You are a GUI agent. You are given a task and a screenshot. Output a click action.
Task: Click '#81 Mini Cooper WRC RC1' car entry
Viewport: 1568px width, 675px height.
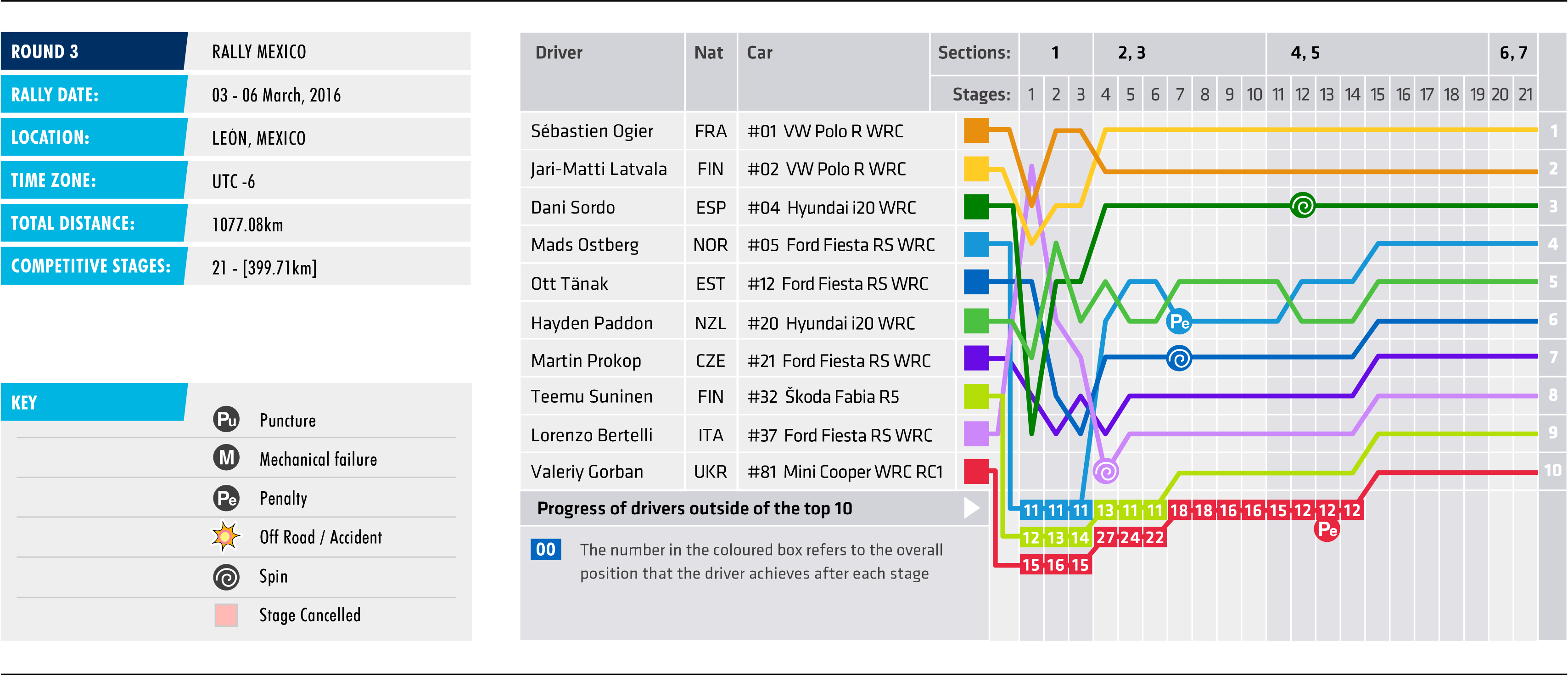coord(845,472)
